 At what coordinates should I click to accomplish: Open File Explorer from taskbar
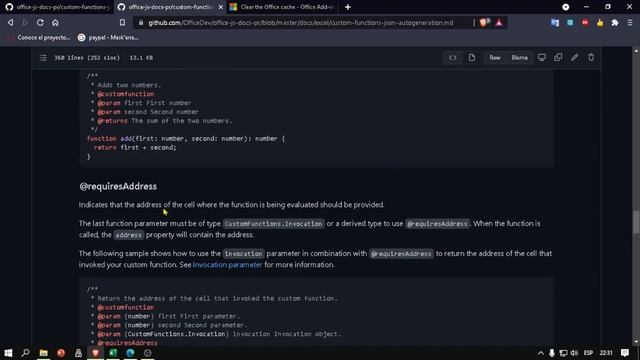click(43, 353)
